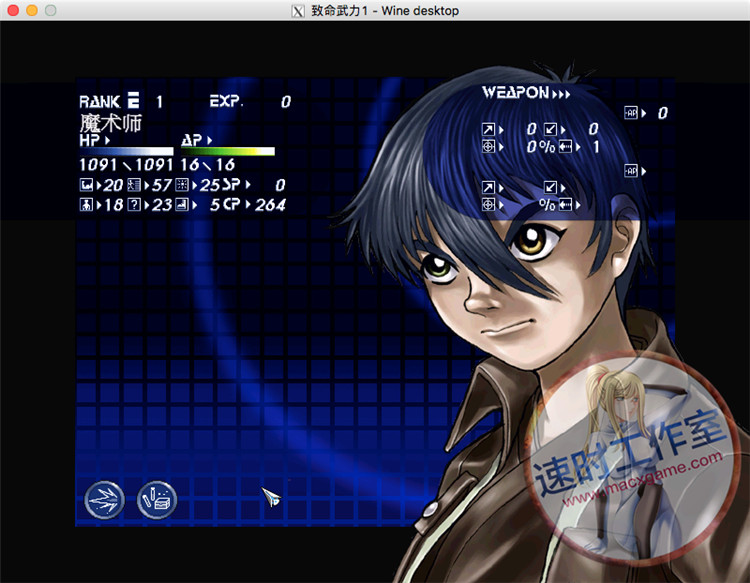Viewport: 750px width, 583px height.
Task: Click the blue HP gauge bar
Action: [x=127, y=151]
